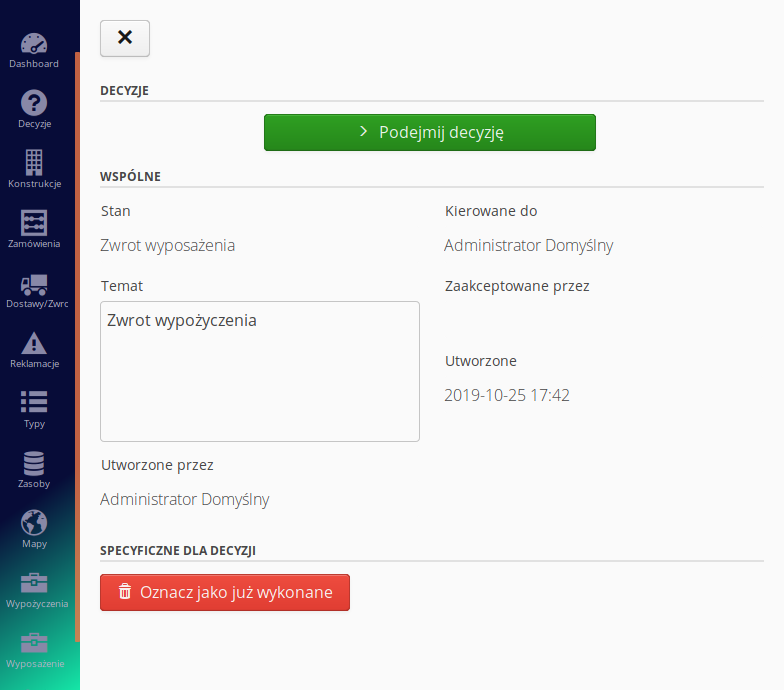
Task: Go to Dostawy/Zwroty truck icon
Action: [x=34, y=284]
